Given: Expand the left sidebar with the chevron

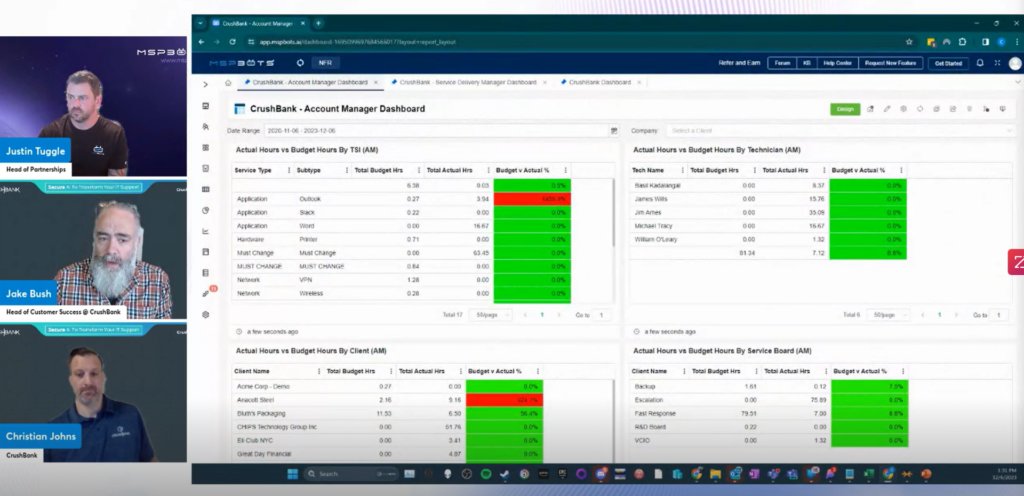Looking at the screenshot, I should tap(205, 84).
